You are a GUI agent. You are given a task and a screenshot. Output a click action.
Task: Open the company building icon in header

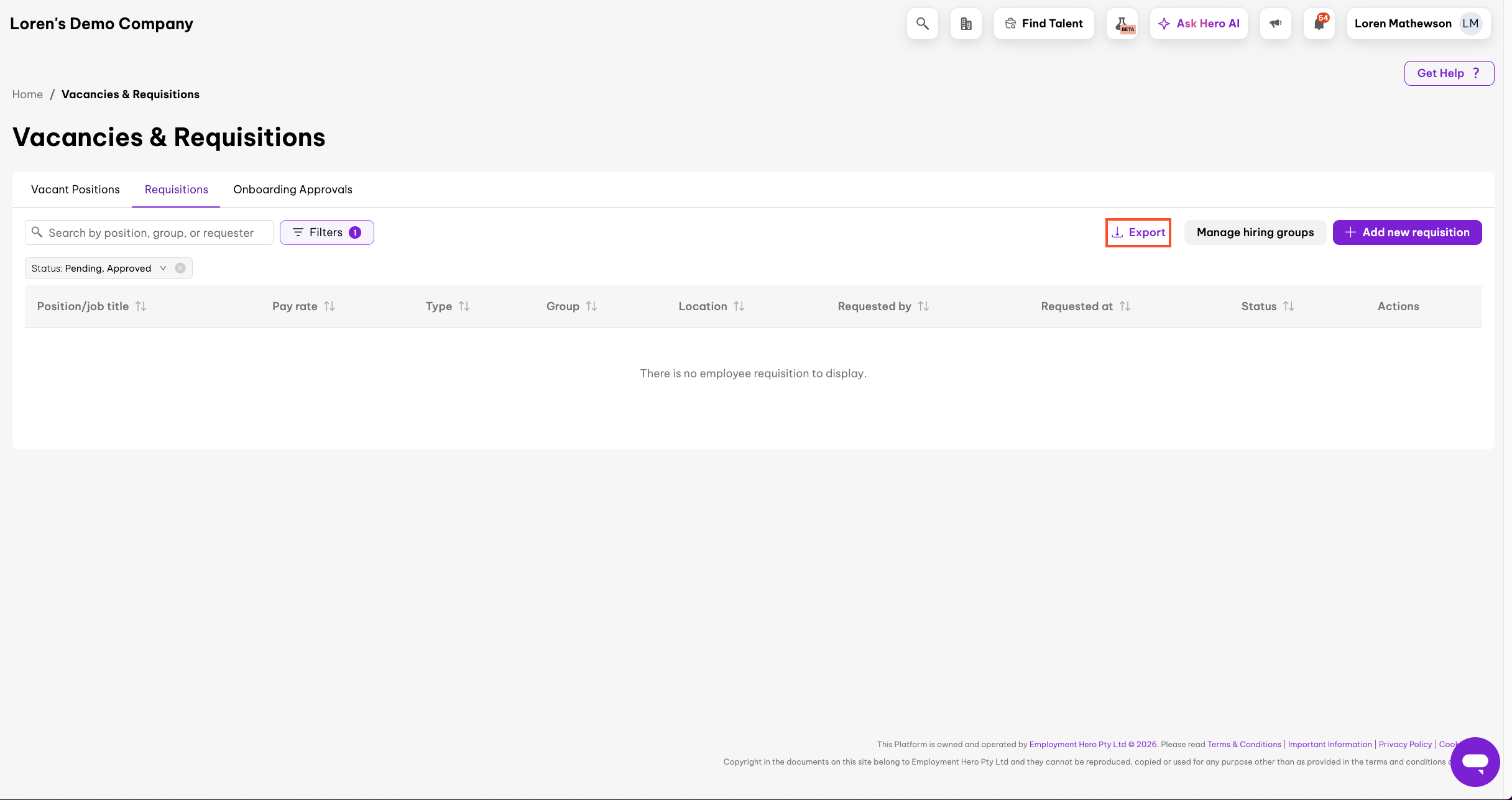coord(966,24)
